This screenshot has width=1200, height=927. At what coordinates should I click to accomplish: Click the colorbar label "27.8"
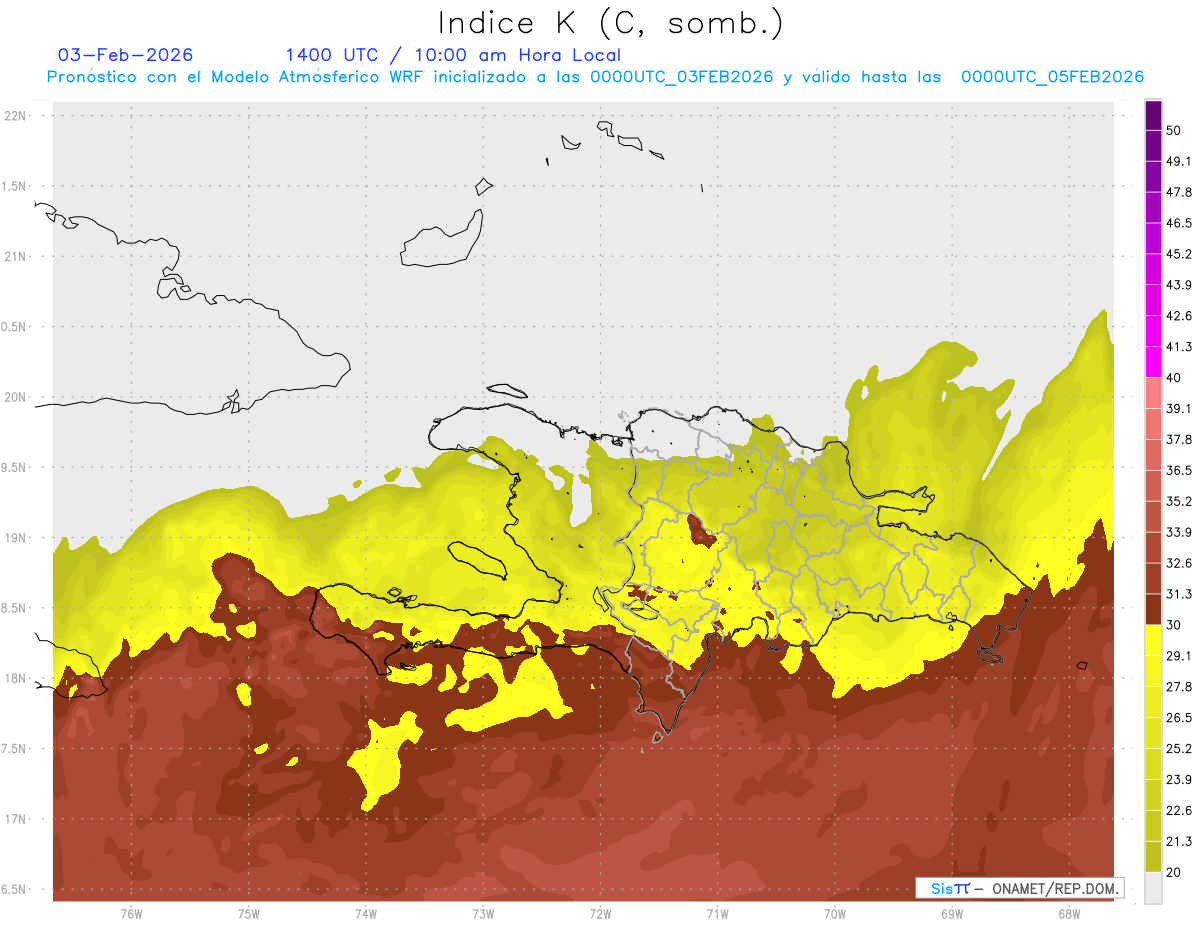tap(1179, 687)
